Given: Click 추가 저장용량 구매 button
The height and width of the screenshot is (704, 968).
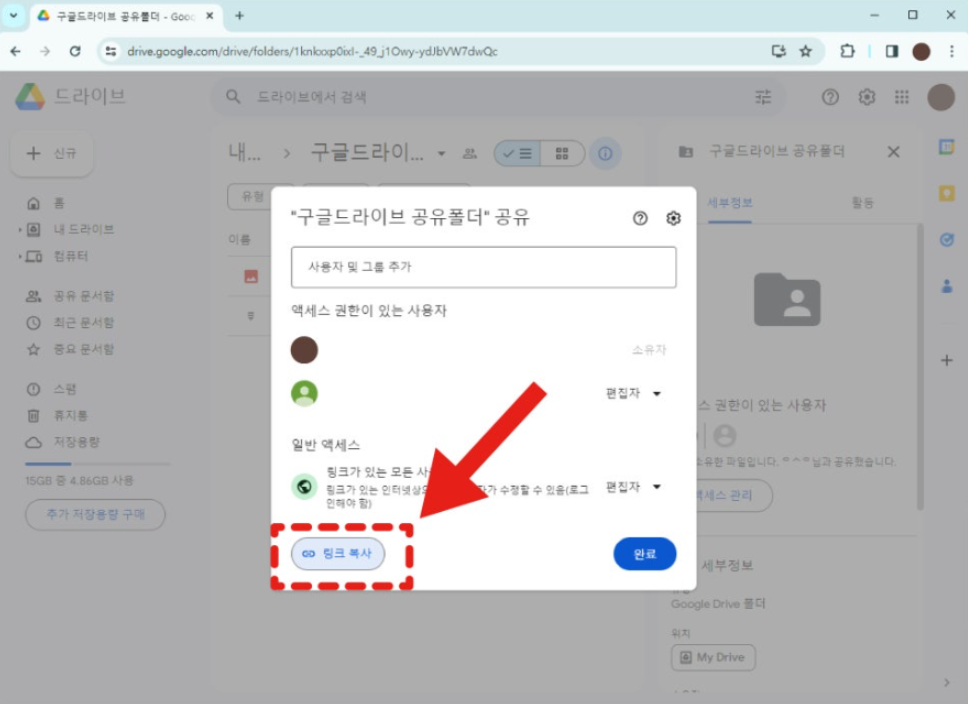Looking at the screenshot, I should point(96,514).
